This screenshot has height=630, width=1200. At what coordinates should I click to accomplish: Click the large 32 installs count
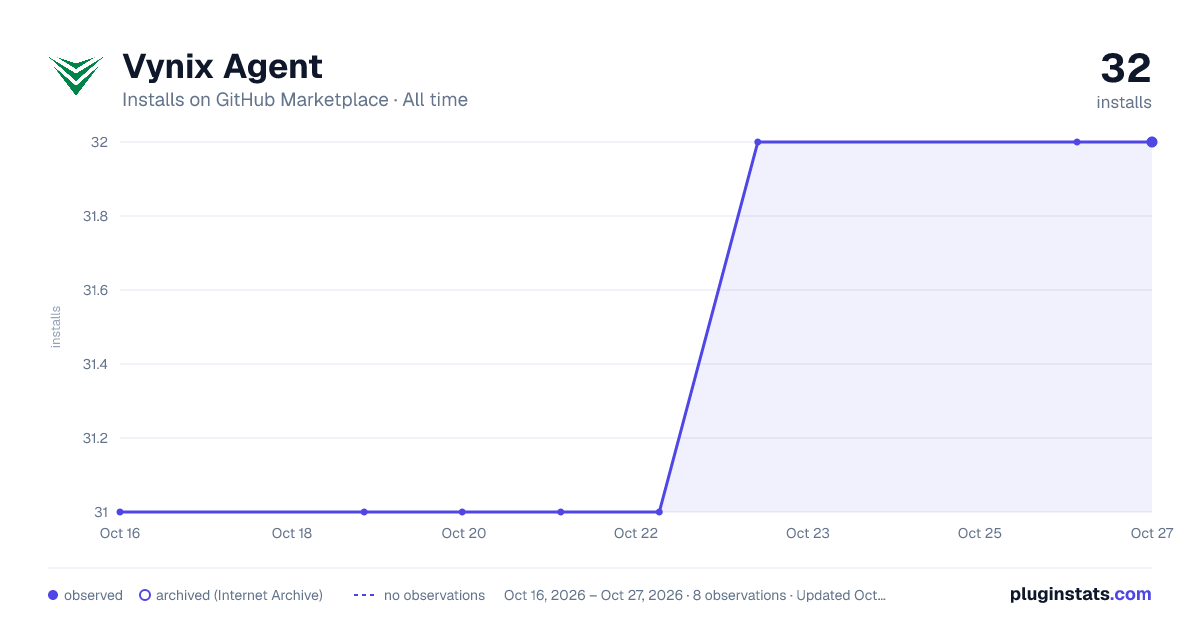1126,69
